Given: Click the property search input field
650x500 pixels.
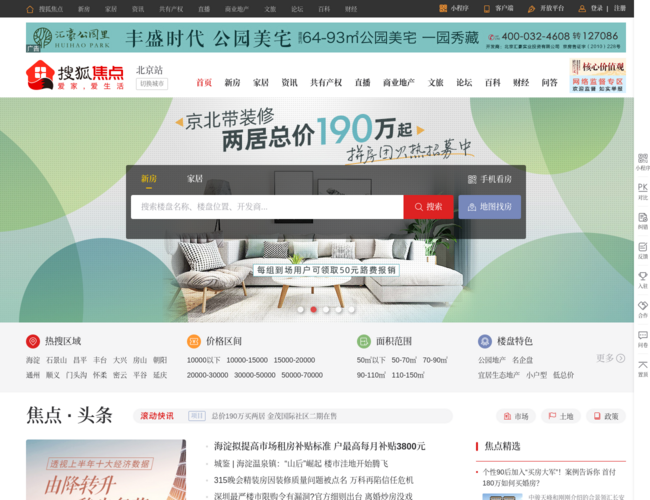Looking at the screenshot, I should click(x=267, y=207).
